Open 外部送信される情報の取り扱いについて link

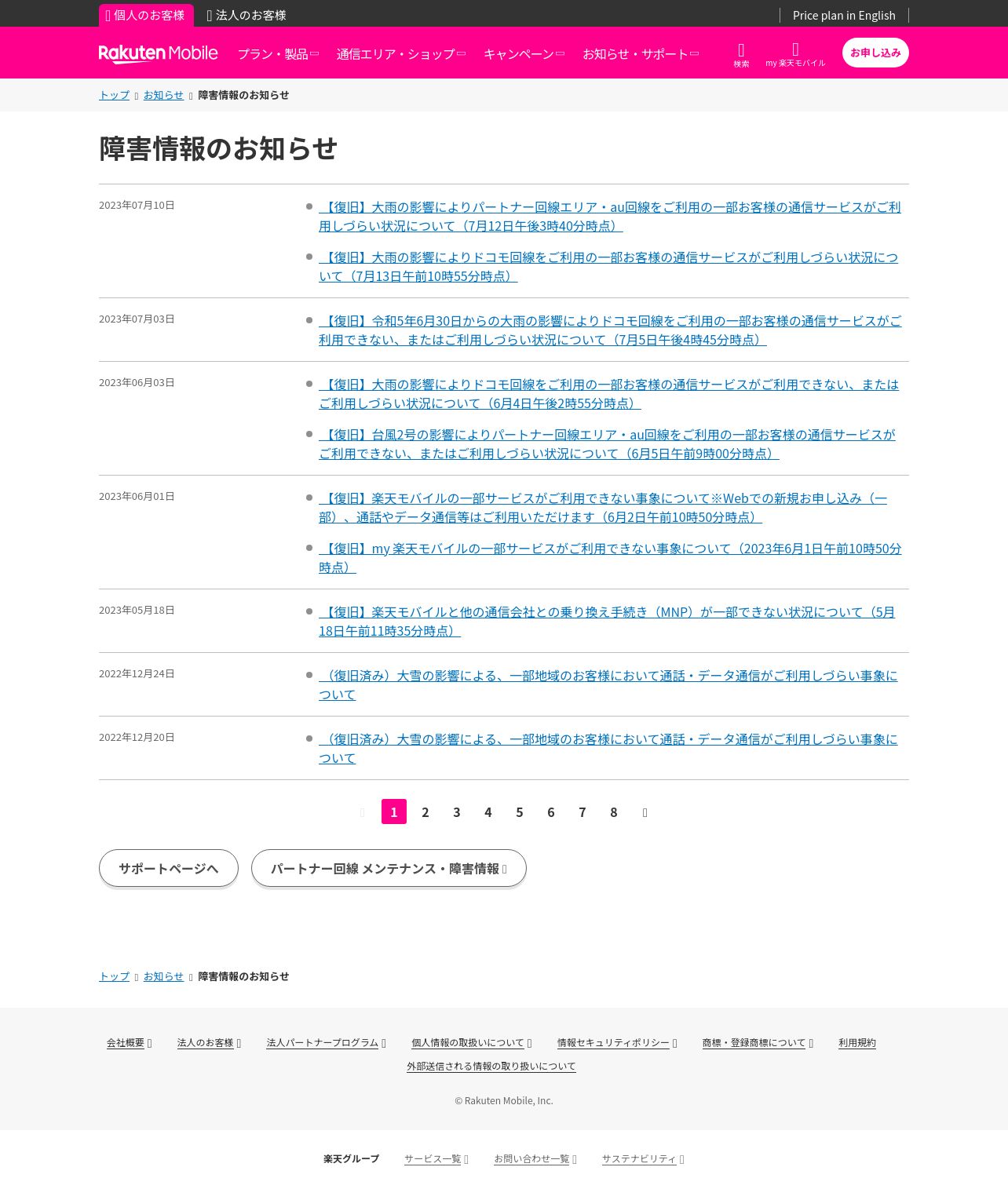pos(491,1067)
